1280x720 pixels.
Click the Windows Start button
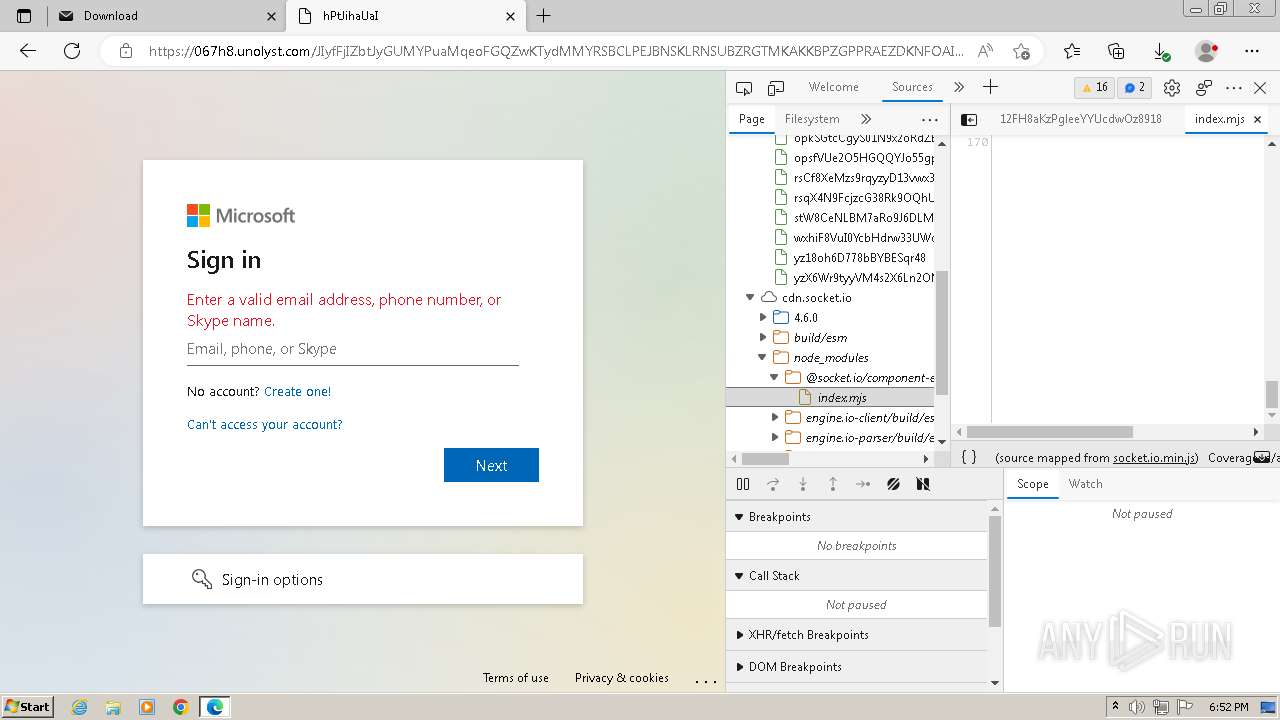28,706
